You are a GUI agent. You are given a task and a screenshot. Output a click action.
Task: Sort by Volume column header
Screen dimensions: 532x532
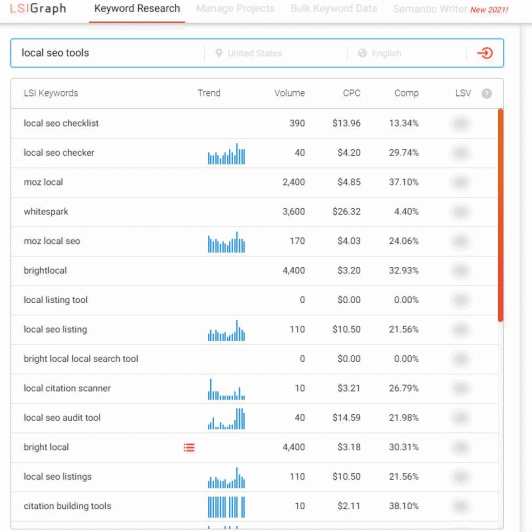tap(289, 93)
